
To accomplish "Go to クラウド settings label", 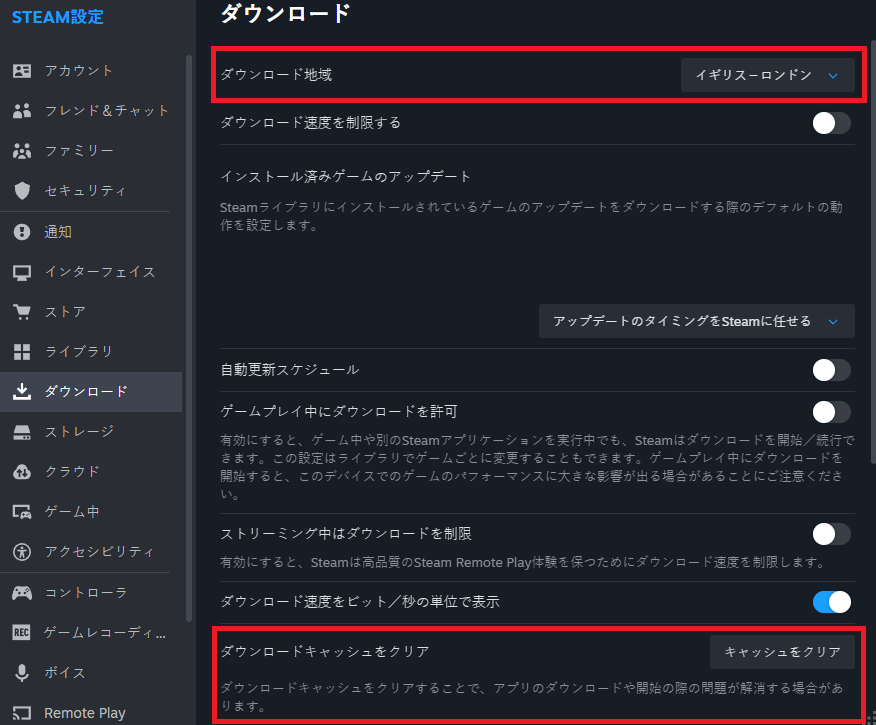I will pyautogui.click(x=72, y=472).
